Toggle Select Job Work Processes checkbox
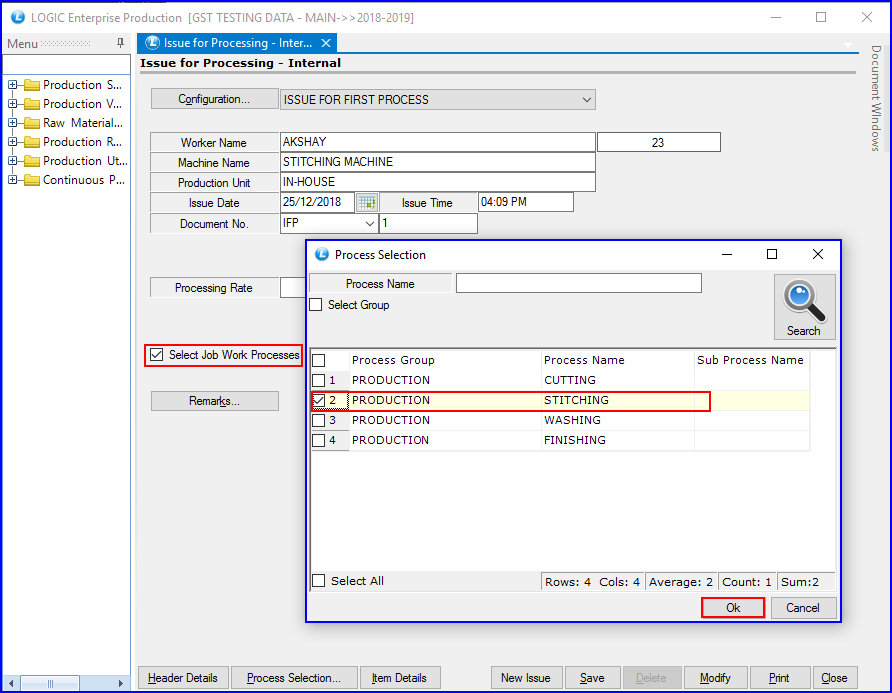892x693 pixels. click(156, 354)
